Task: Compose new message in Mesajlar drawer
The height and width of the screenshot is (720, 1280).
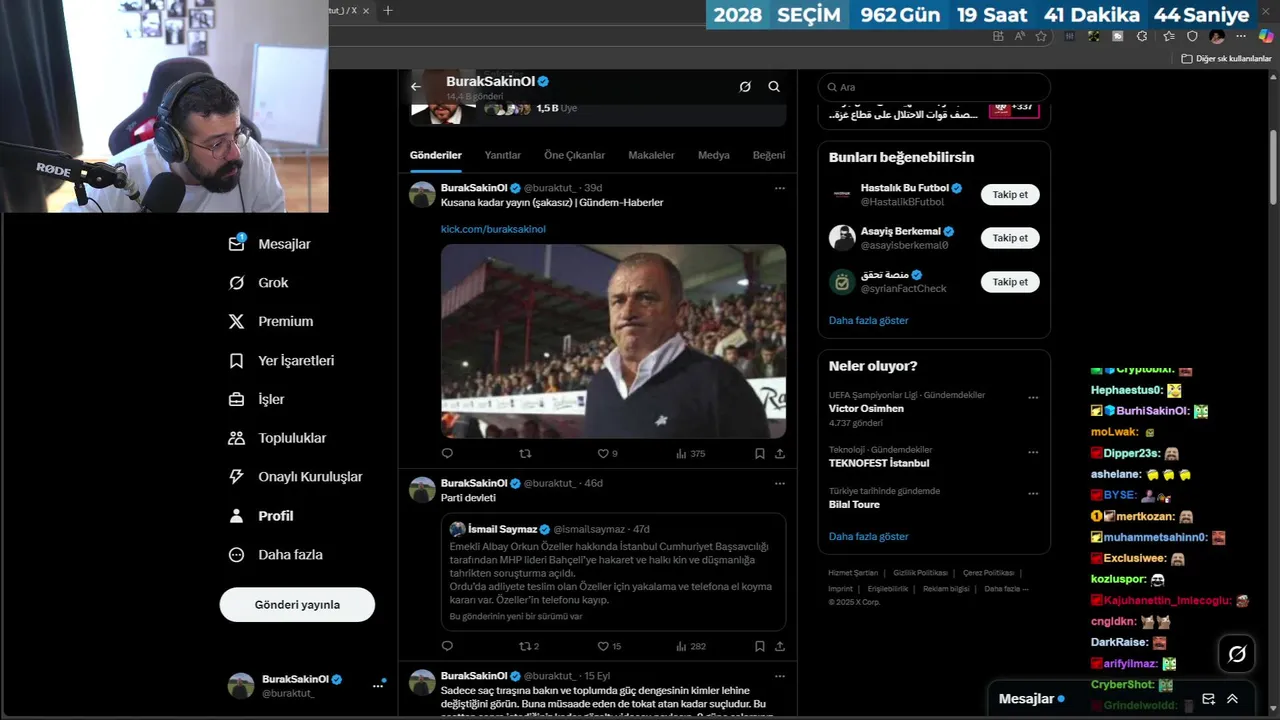Action: tap(1208, 699)
